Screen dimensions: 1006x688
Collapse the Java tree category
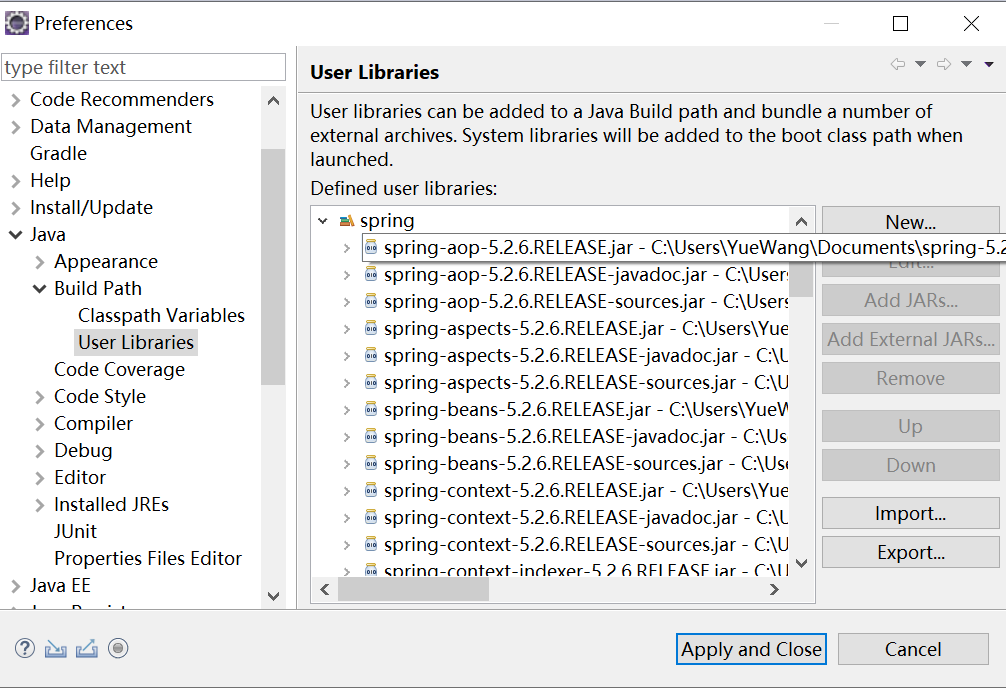pos(15,235)
